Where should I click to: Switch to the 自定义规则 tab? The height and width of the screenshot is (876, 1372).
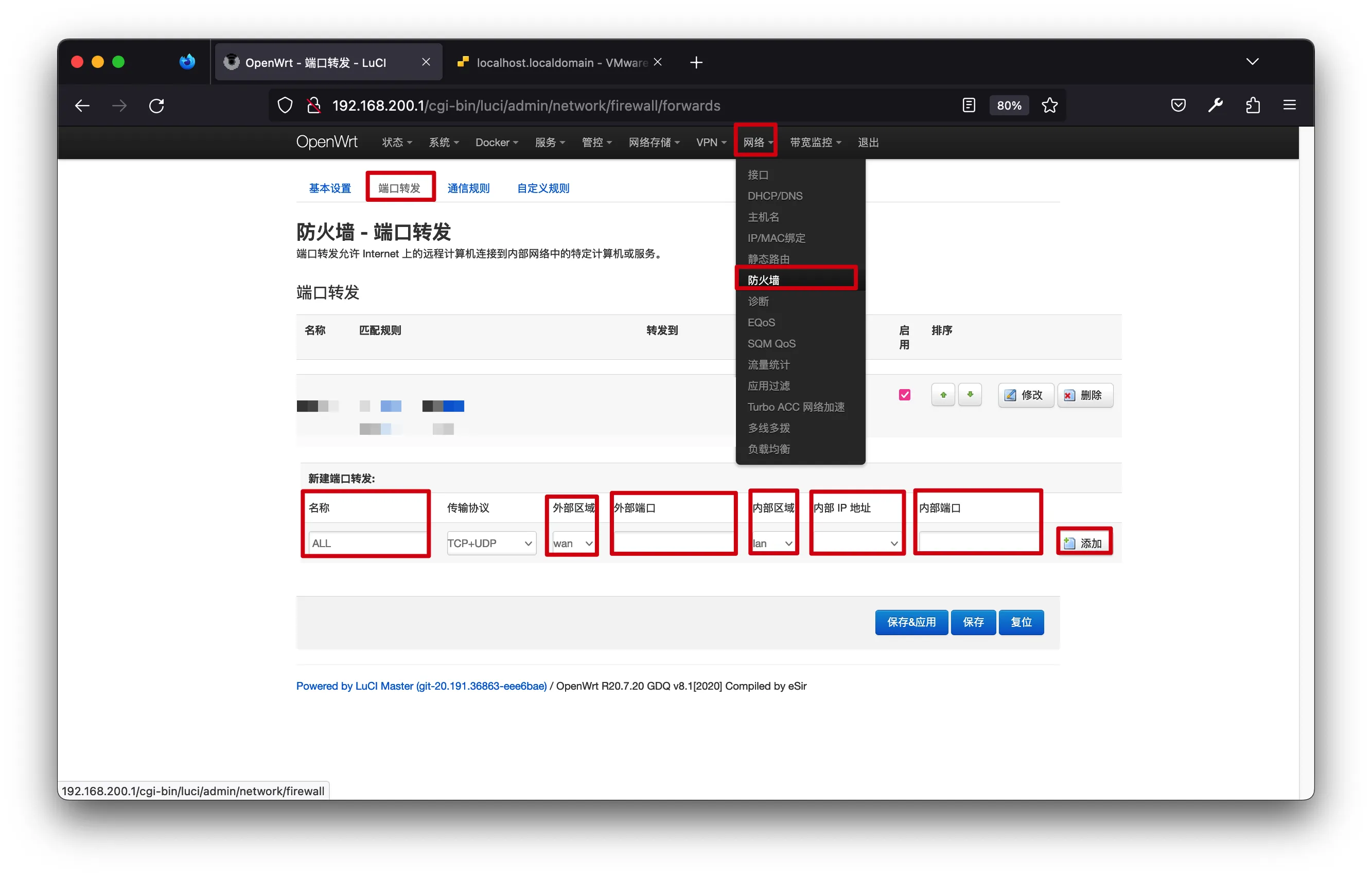pos(543,188)
